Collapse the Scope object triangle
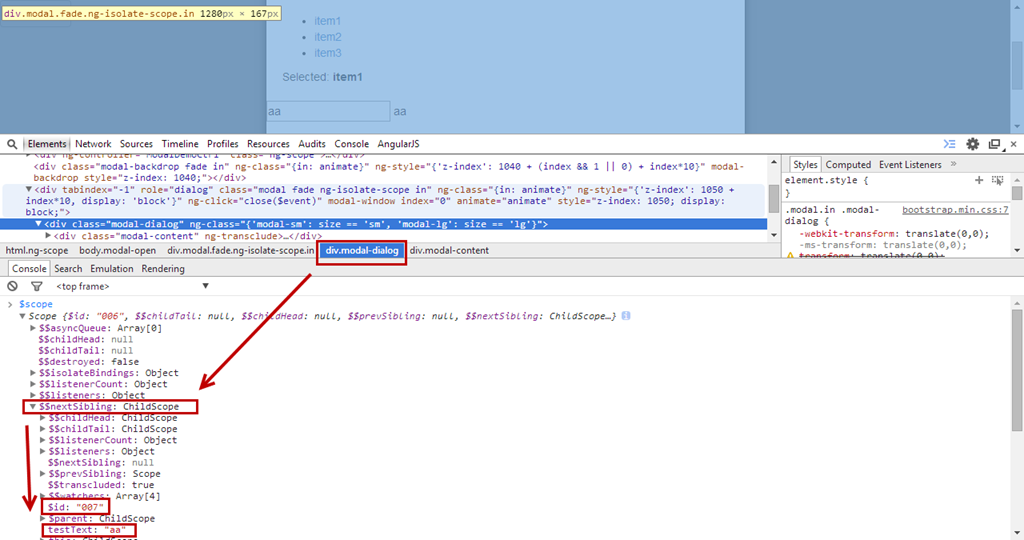This screenshot has height=540, width=1024. pyautogui.click(x=22, y=316)
